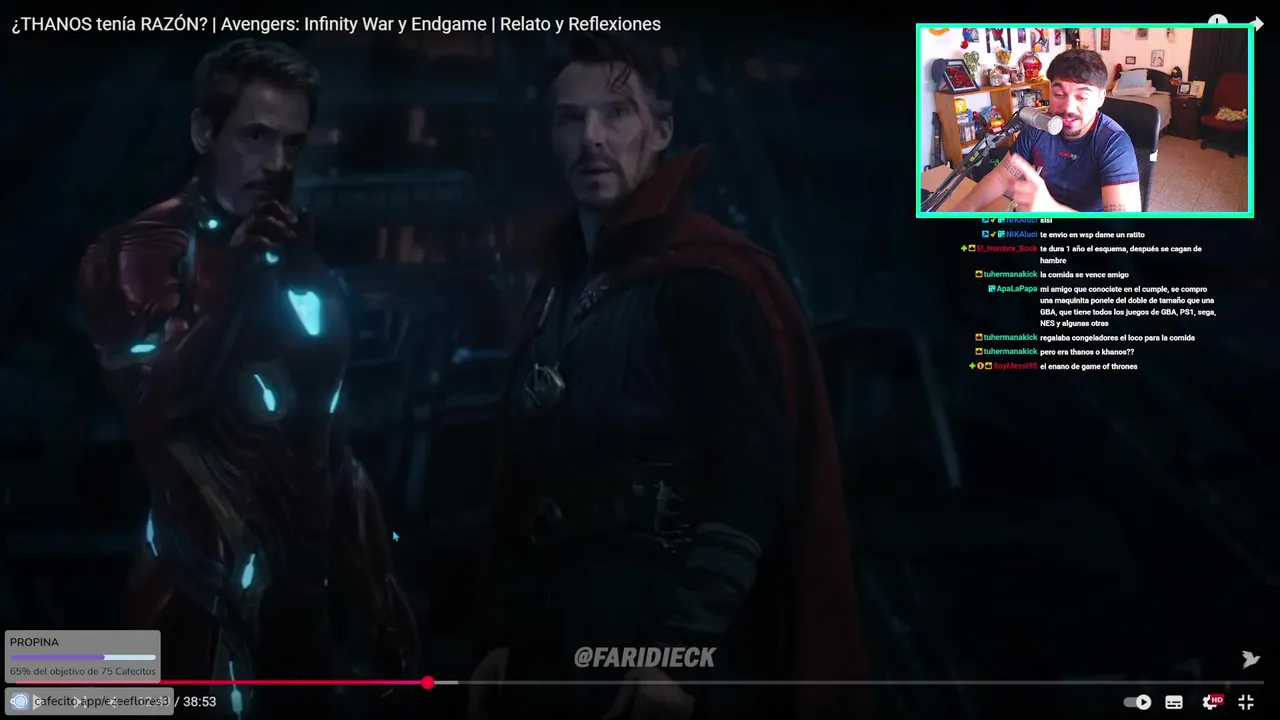This screenshot has width=1280, height=720.
Task: Click the red playhead on the progress bar
Action: [x=428, y=682]
